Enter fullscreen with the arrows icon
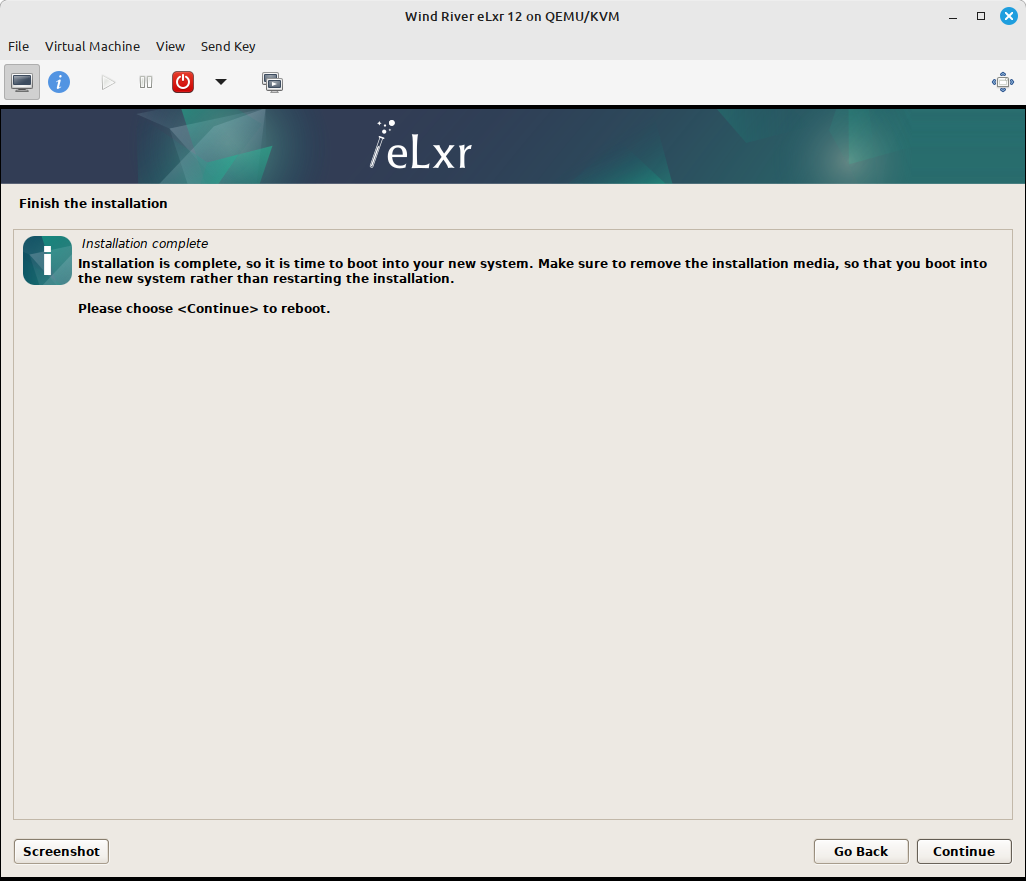Image resolution: width=1026 pixels, height=881 pixels. [1003, 82]
